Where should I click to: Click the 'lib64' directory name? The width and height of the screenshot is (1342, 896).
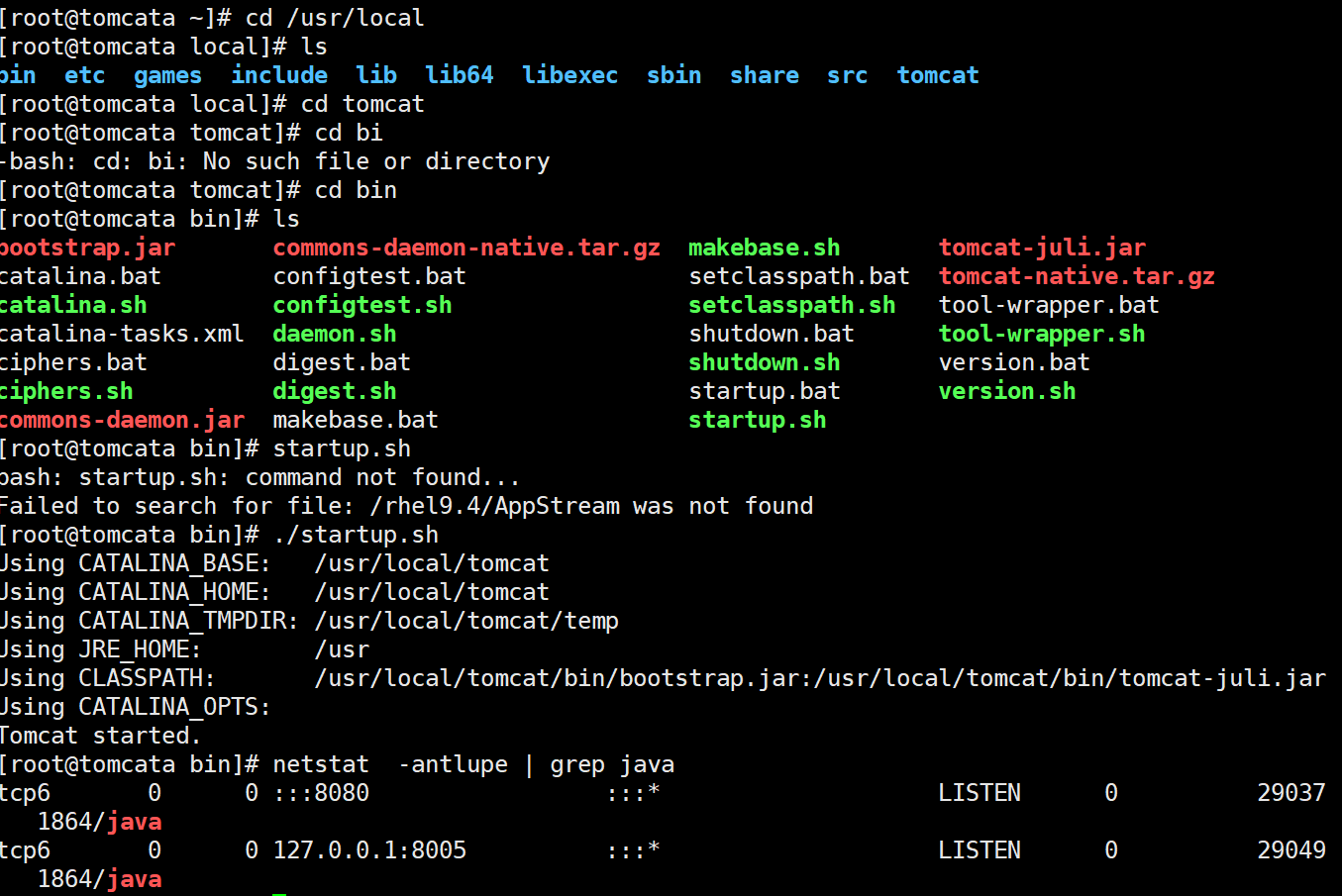coord(459,75)
